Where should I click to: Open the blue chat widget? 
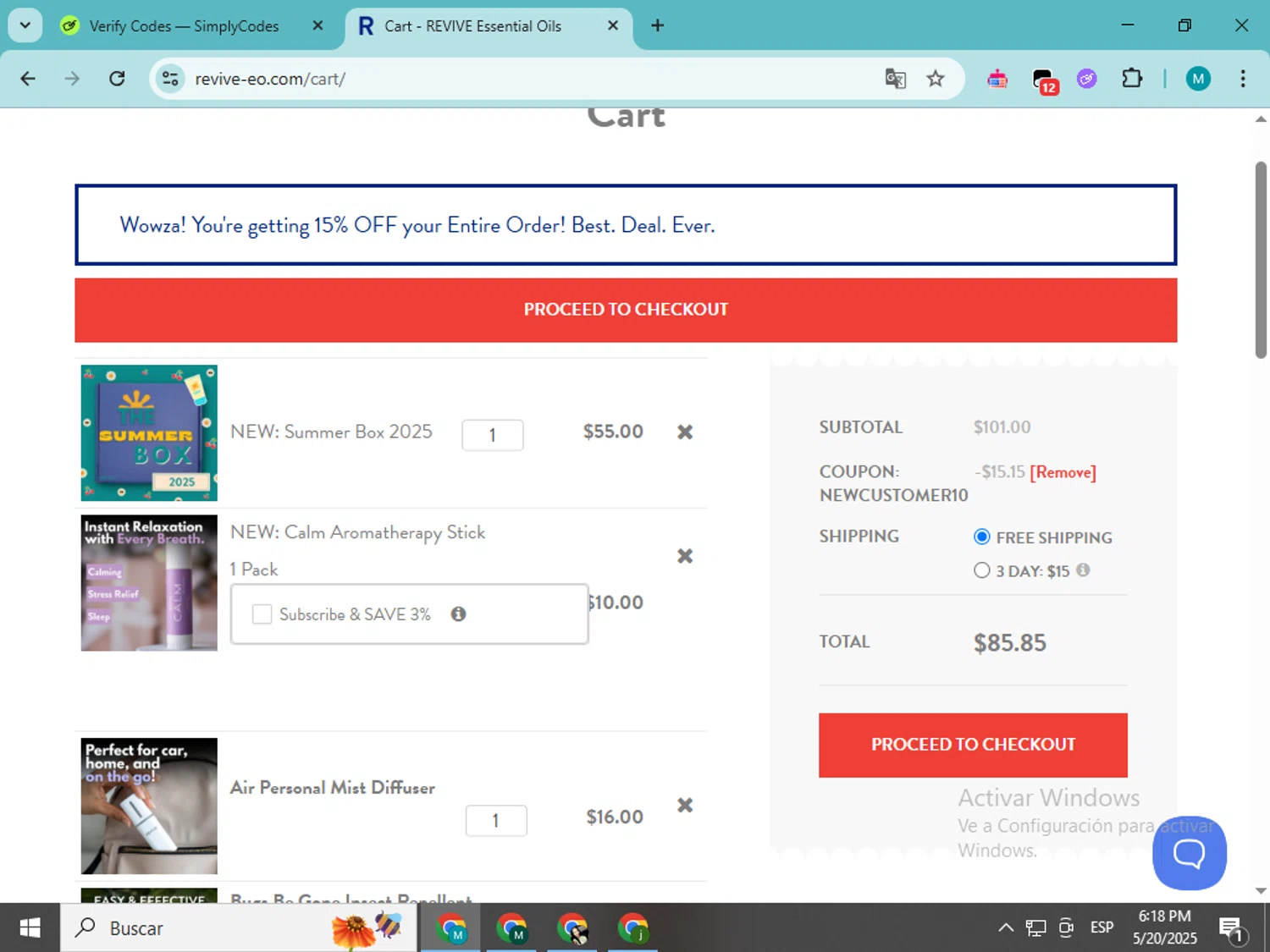point(1189,853)
